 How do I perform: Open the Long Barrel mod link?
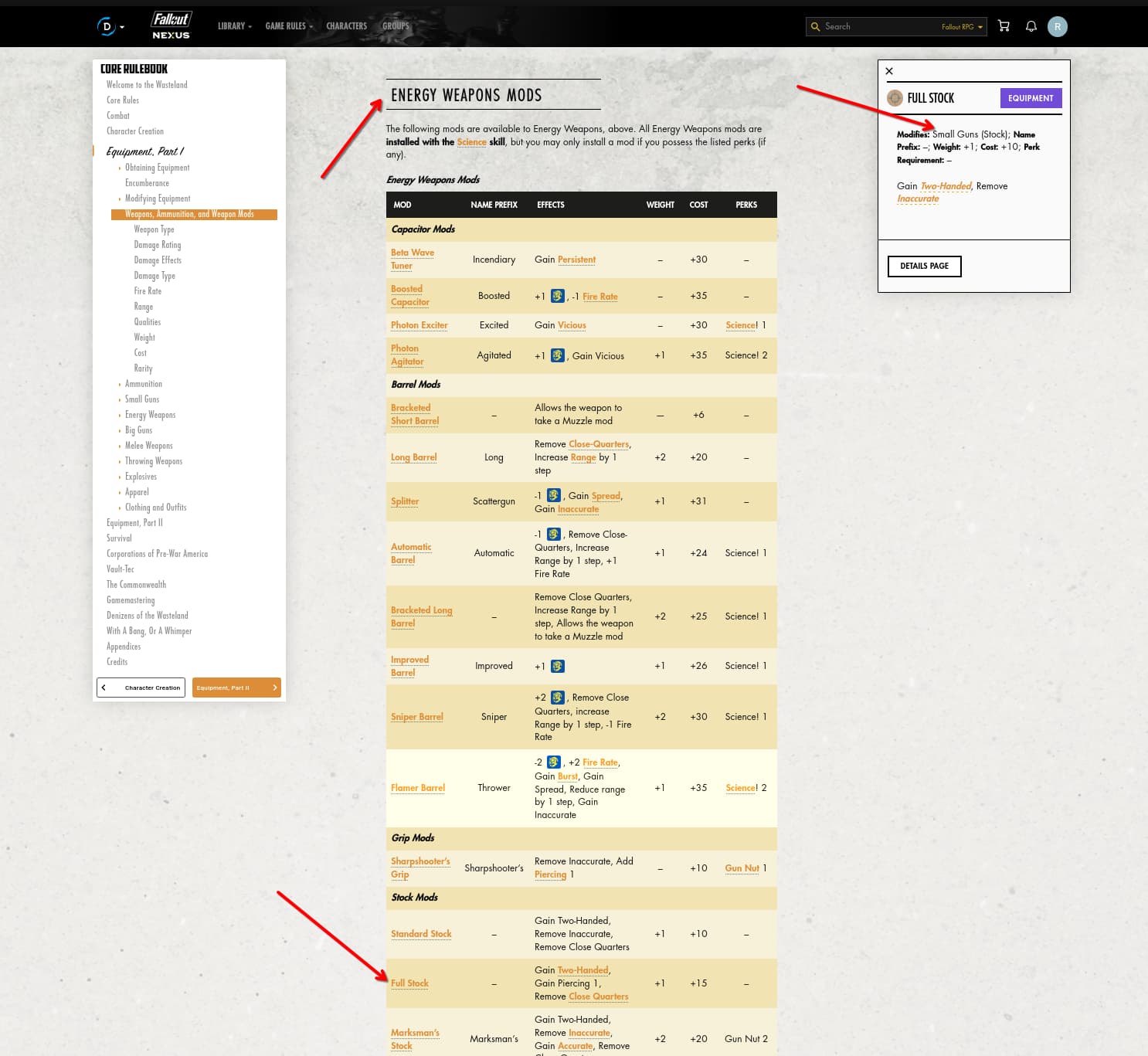[x=413, y=457]
